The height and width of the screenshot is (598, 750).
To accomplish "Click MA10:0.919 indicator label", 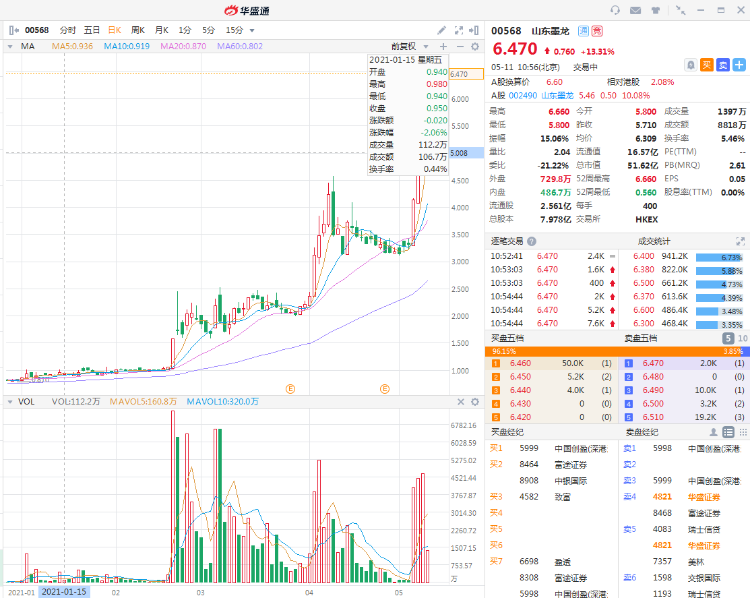I will click(127, 46).
